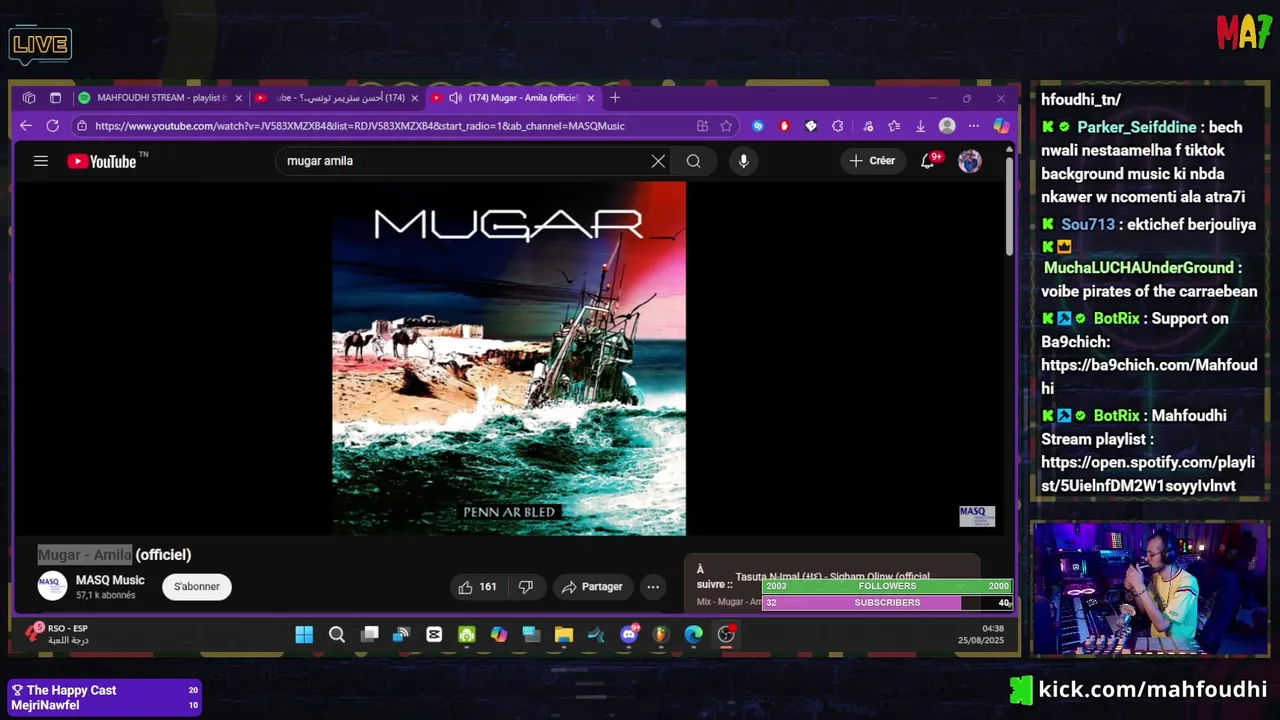Viewport: 1280px width, 720px height.
Task: Go back in the browser
Action: pos(26,126)
